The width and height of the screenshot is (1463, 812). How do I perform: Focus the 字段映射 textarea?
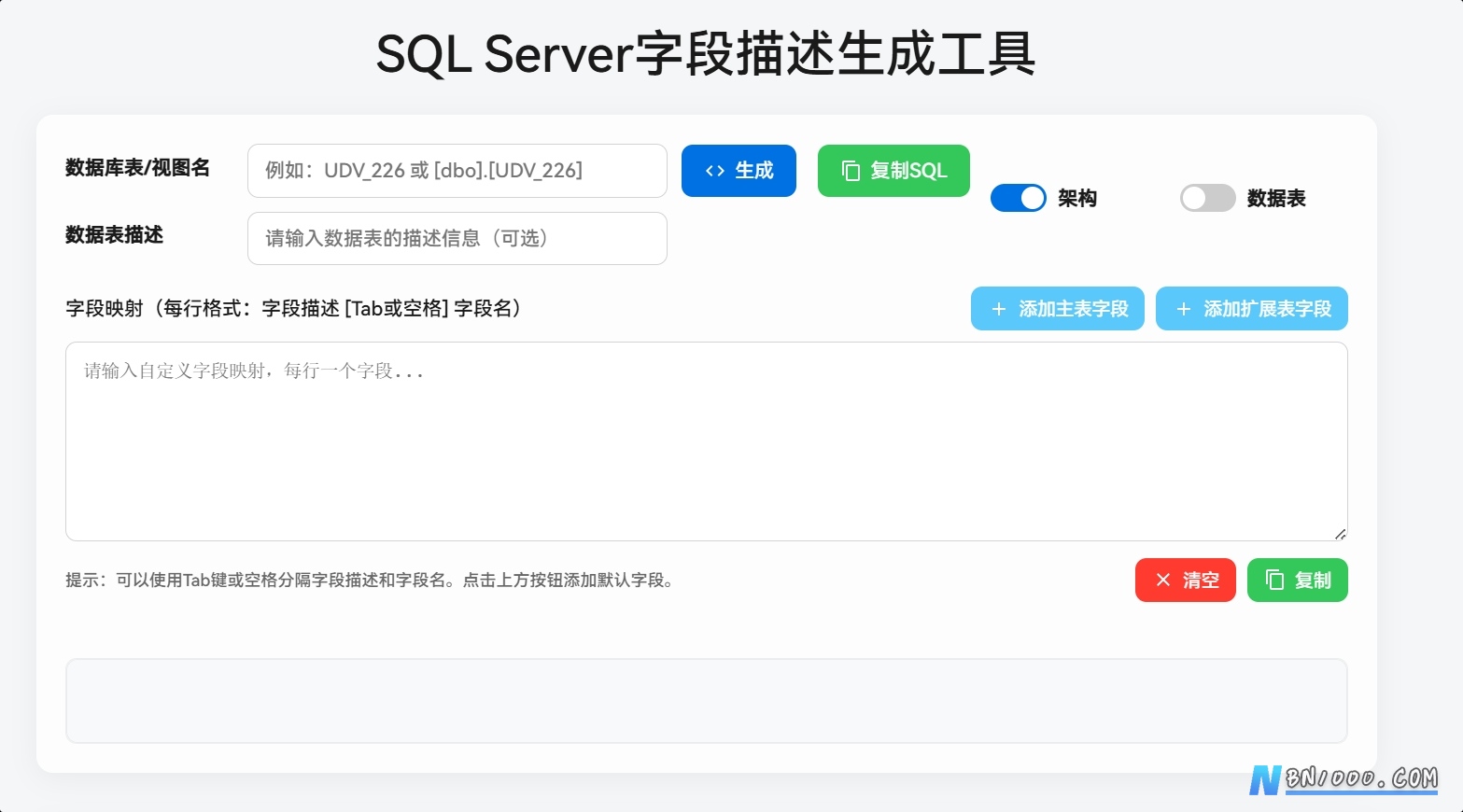(707, 441)
